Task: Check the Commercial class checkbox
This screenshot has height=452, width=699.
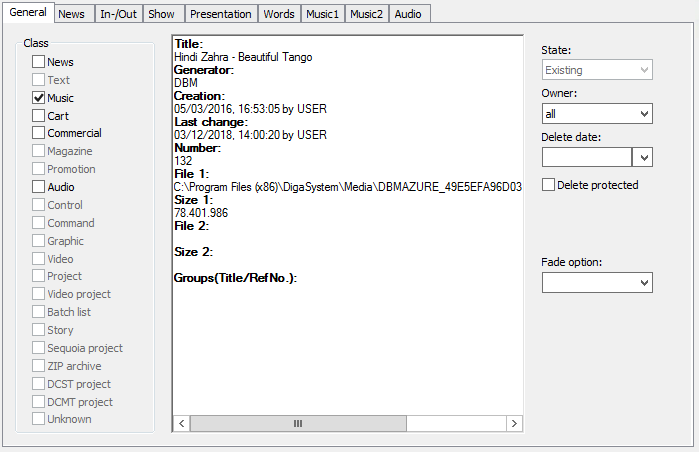Action: (x=39, y=133)
